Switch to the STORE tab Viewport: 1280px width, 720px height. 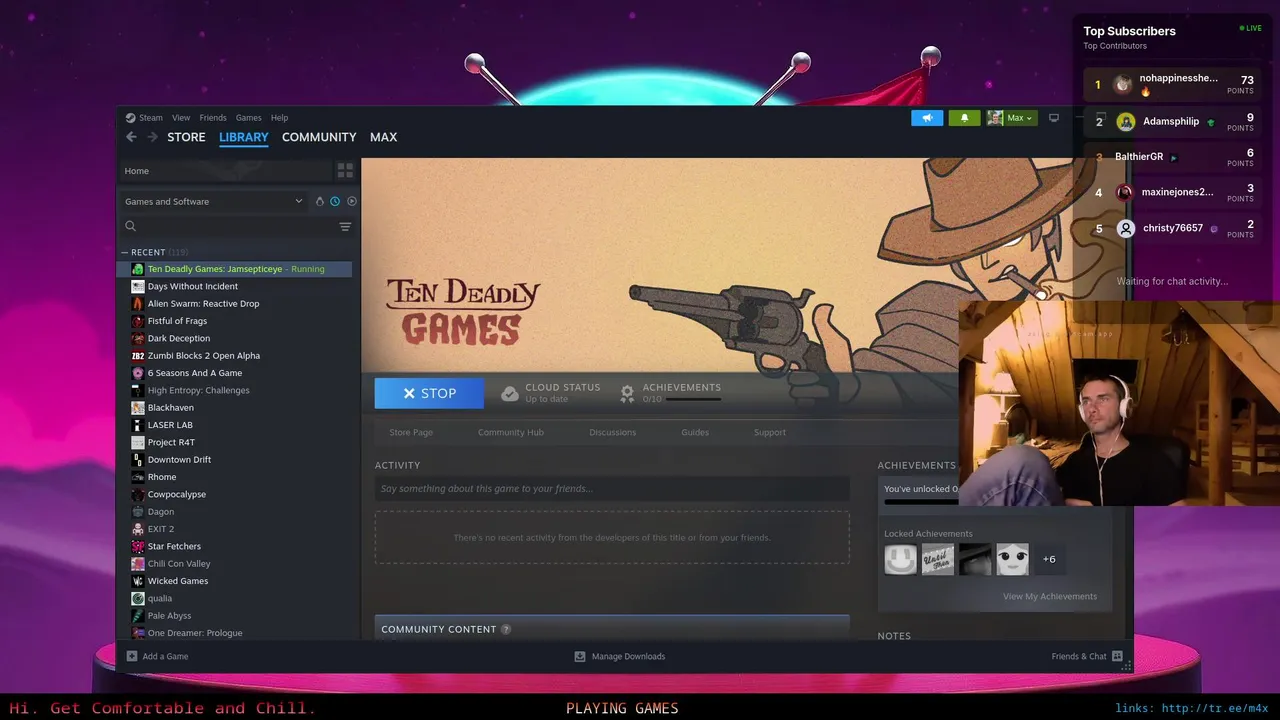186,137
